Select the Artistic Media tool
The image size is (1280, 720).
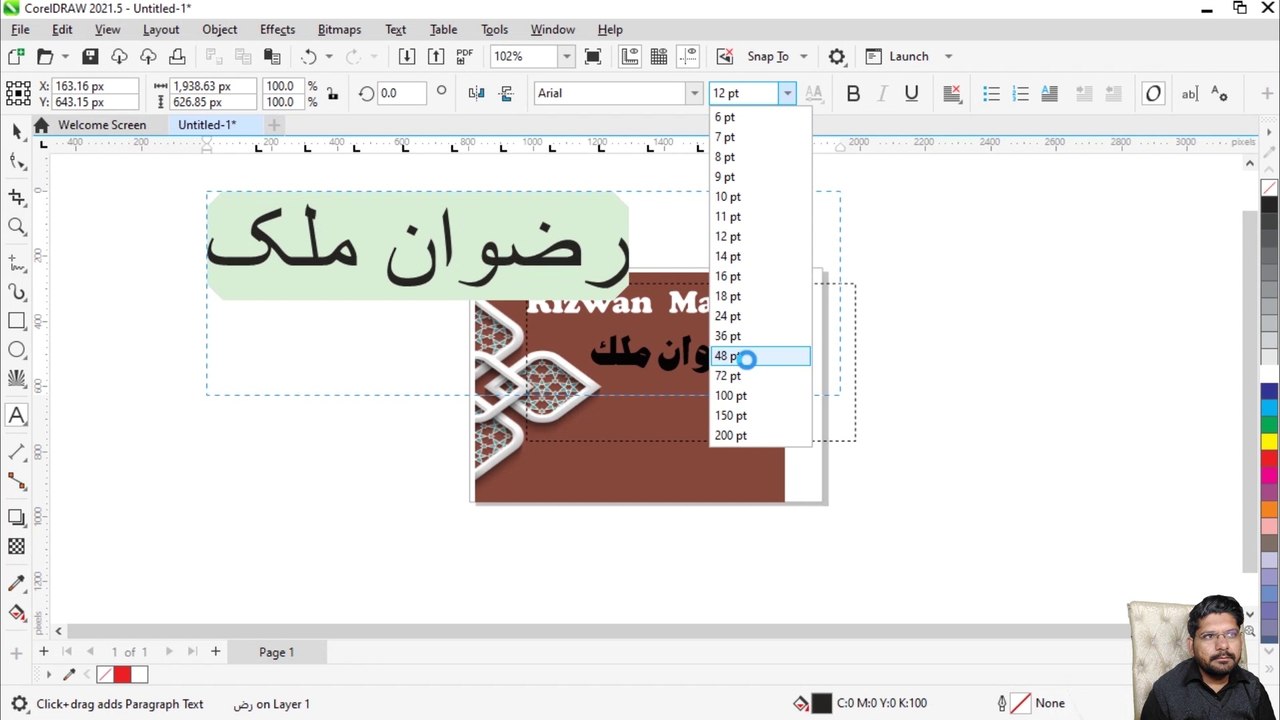coord(17,292)
